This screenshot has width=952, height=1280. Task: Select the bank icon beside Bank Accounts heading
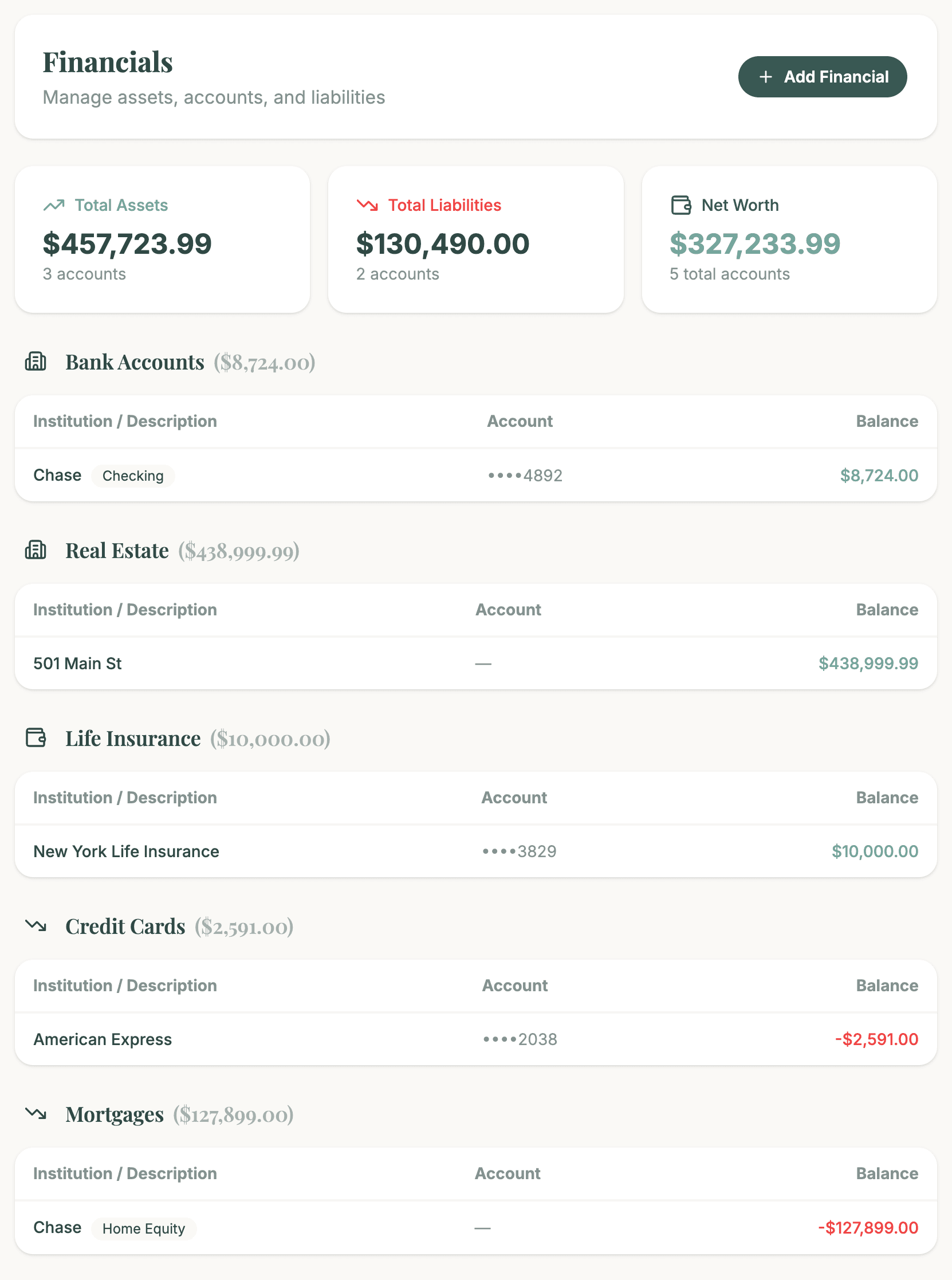(x=36, y=362)
